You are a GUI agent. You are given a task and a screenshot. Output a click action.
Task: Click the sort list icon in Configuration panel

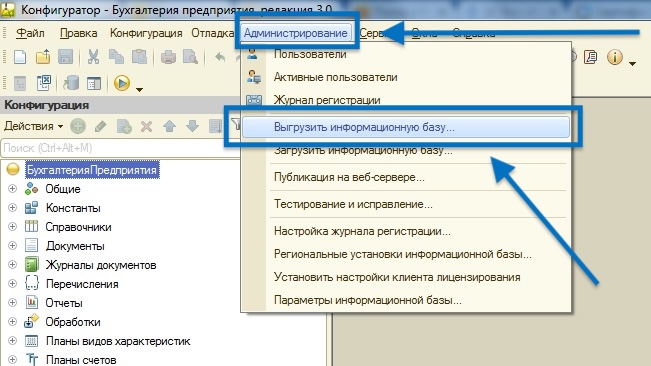[215, 126]
